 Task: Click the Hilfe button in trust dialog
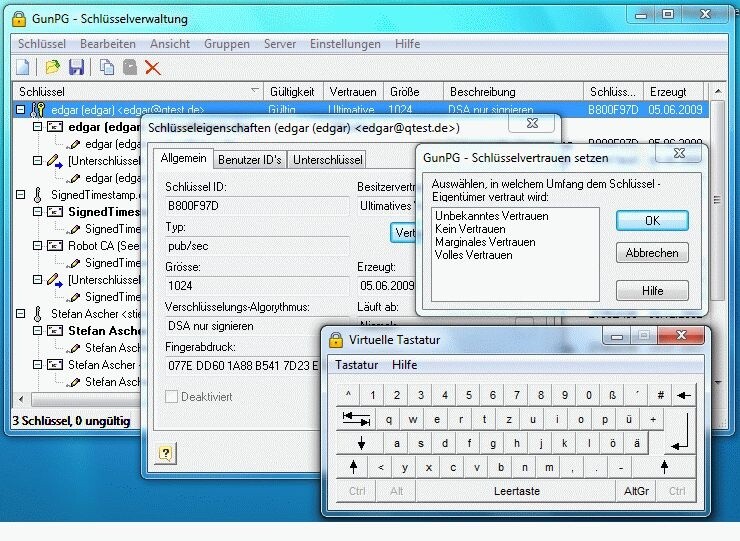click(x=652, y=291)
